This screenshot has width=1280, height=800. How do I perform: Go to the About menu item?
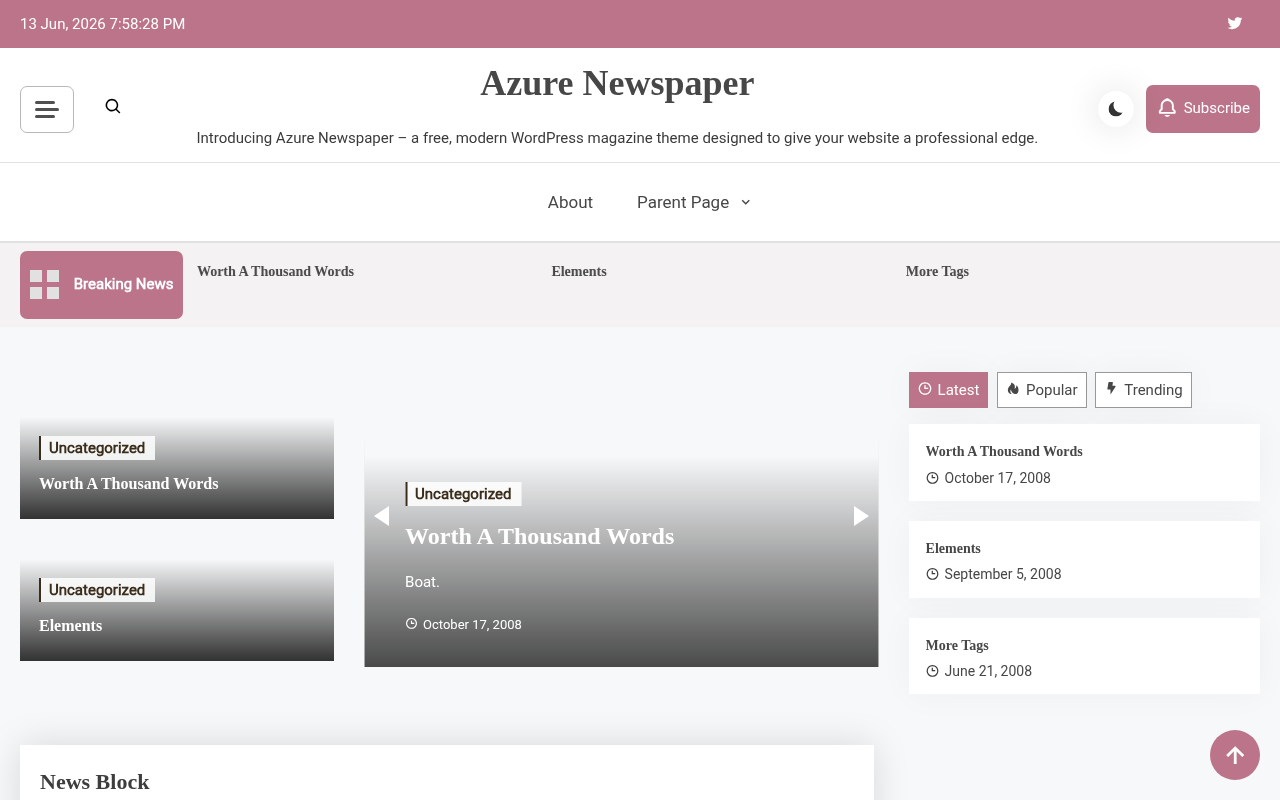(x=570, y=202)
